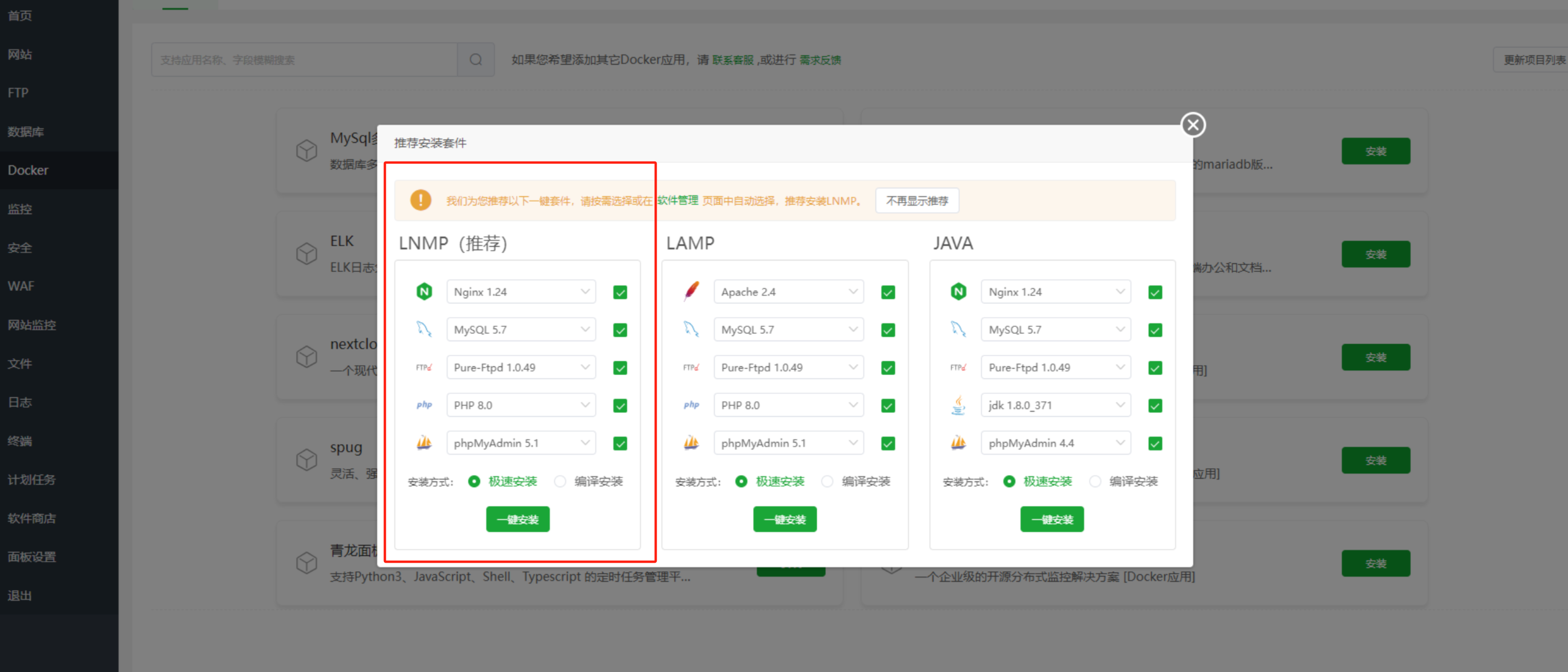Click the Nginx logo in LNMP column

pyautogui.click(x=424, y=292)
